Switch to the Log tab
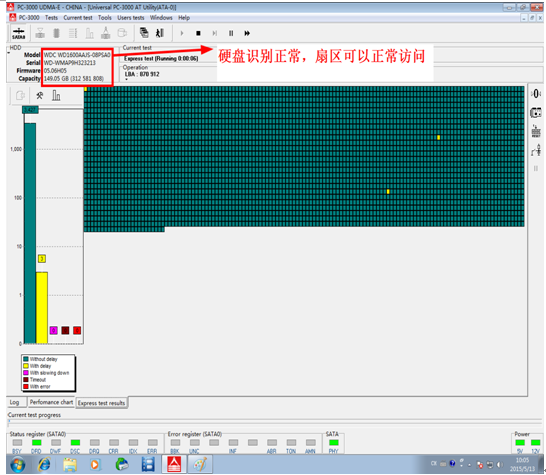 (x=14, y=402)
